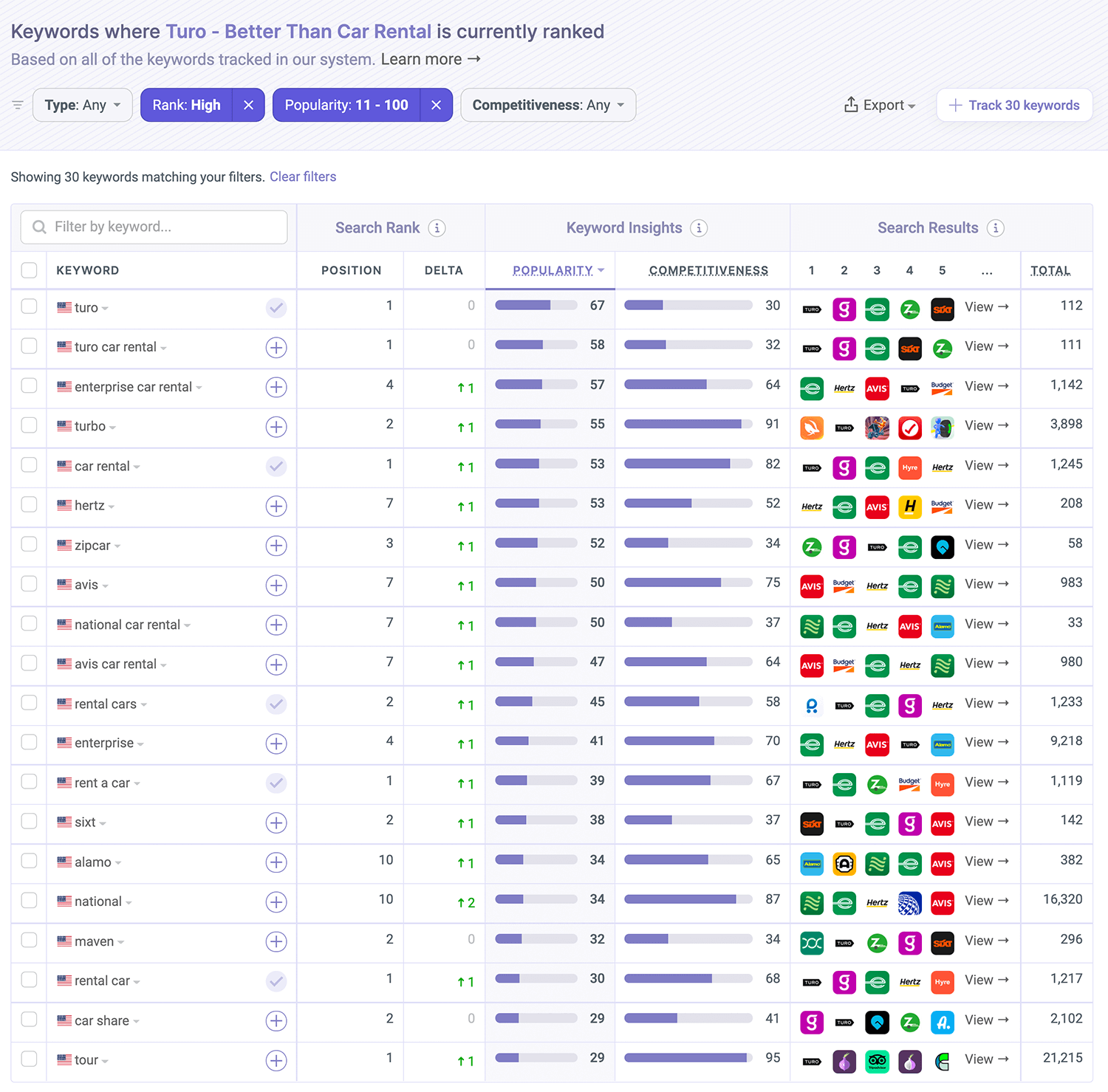Click checkmark icon on 'car rental' row
Image resolution: width=1108 pixels, height=1092 pixels.
click(276, 467)
